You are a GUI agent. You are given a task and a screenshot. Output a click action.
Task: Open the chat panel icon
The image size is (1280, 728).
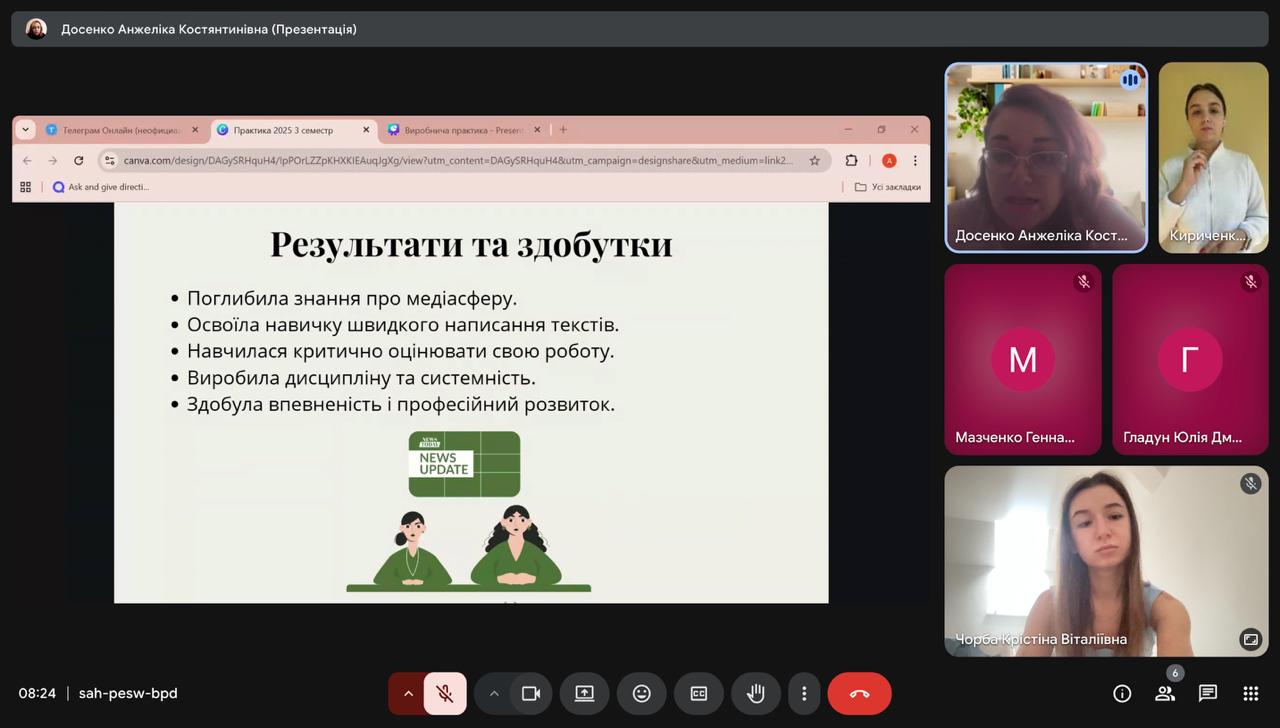[x=1208, y=693]
